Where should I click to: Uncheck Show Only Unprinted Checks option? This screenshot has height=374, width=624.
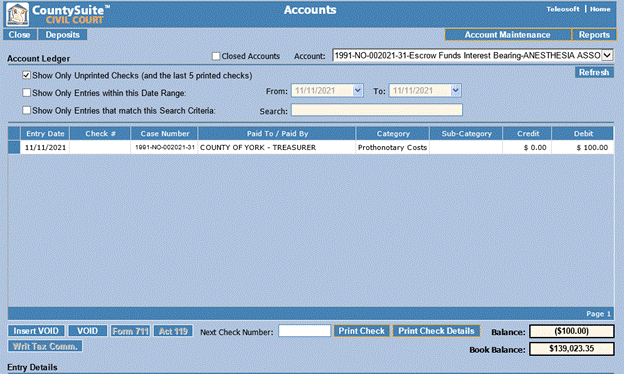click(27, 75)
